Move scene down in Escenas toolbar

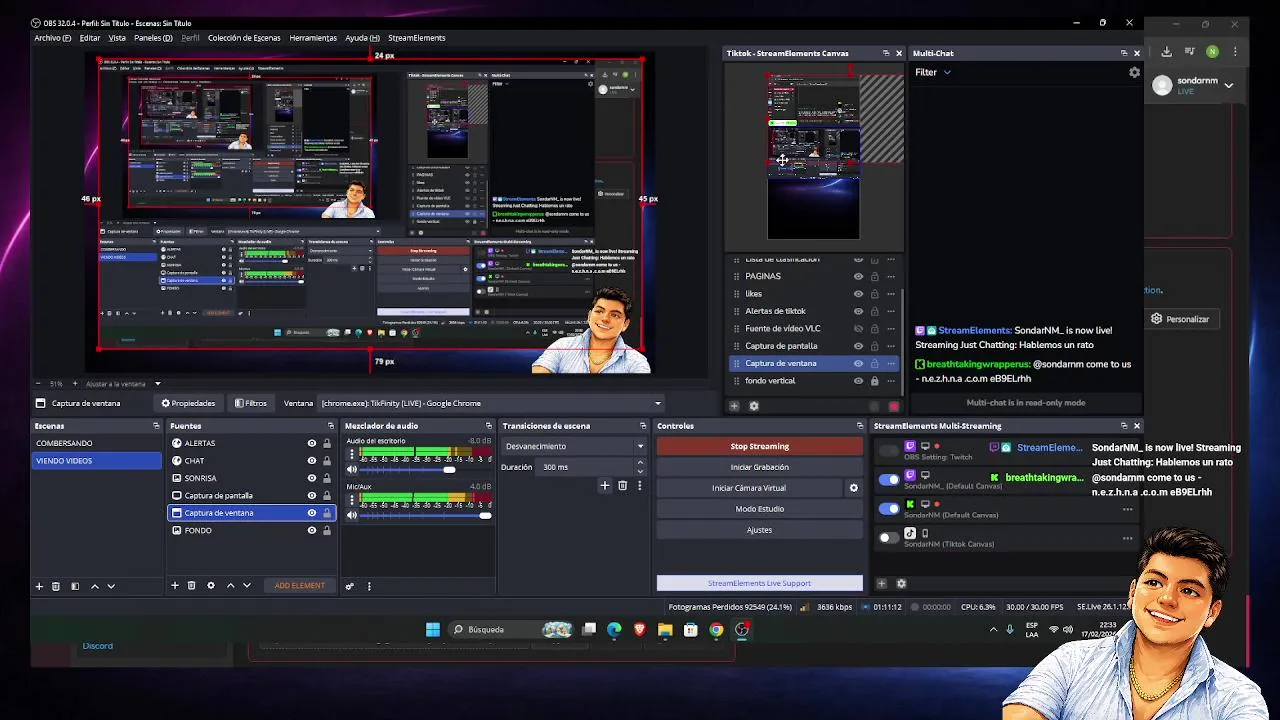[111, 586]
